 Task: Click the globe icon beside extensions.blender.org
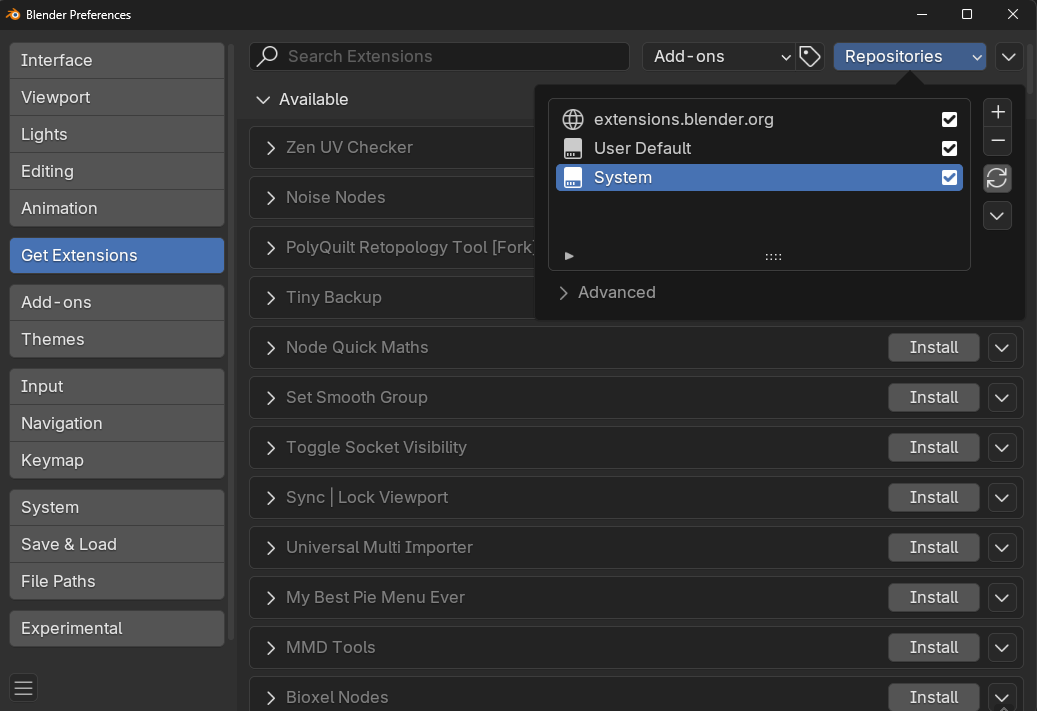point(572,119)
